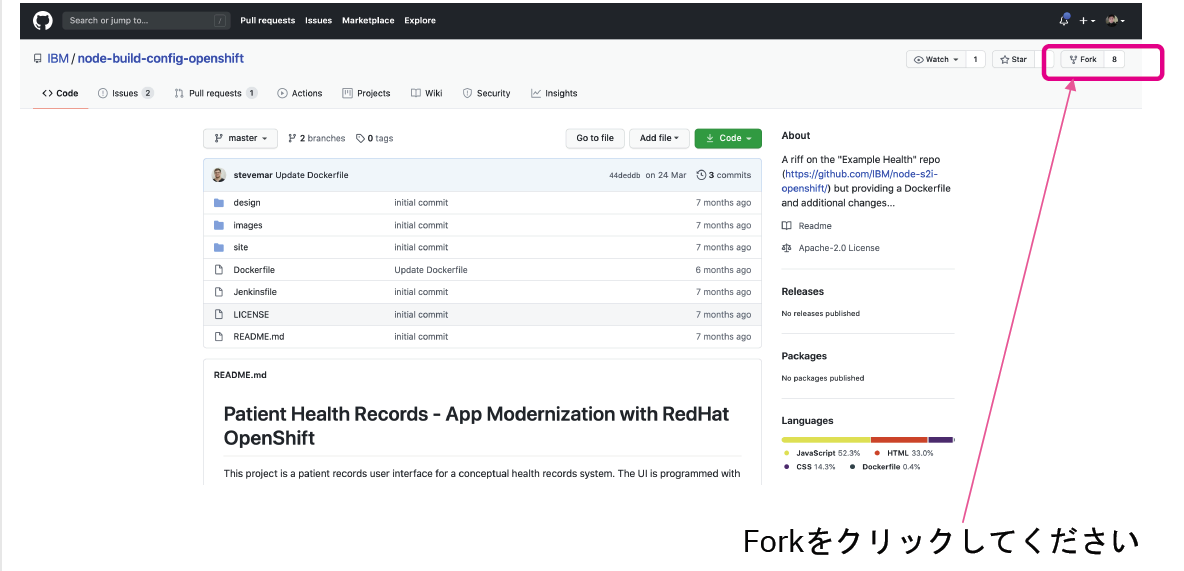Open the Packages heading link

pyautogui.click(x=804, y=356)
